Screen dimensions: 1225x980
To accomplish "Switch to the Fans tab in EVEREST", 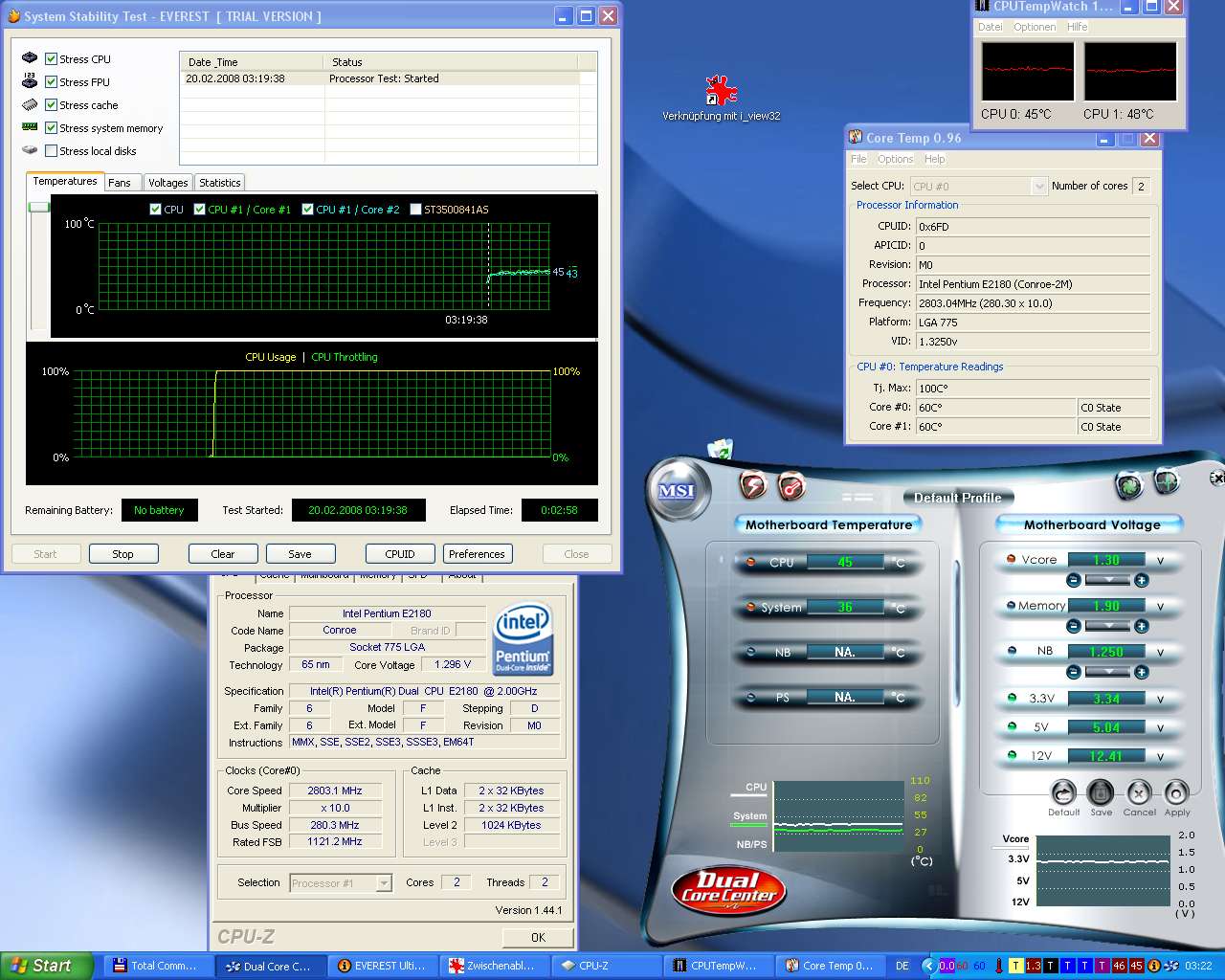I will [121, 183].
